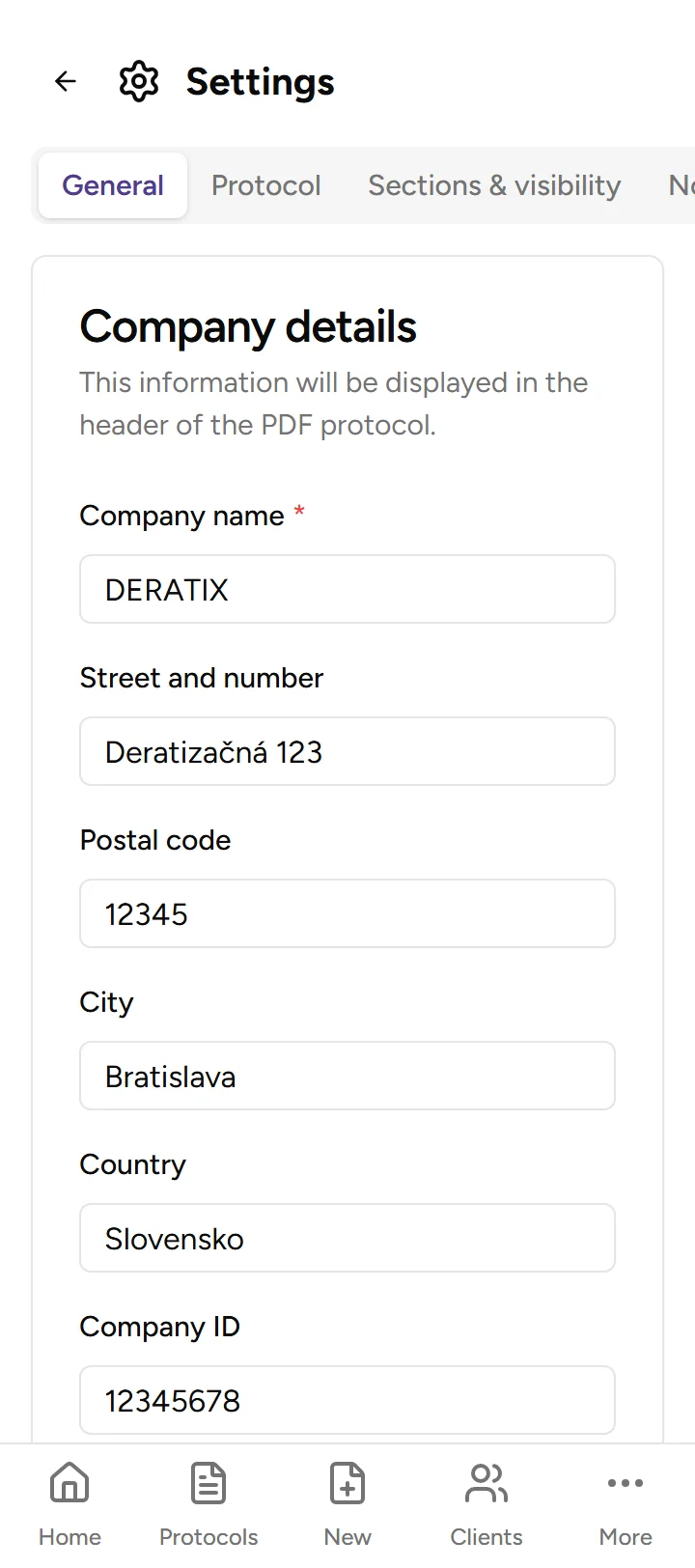The width and height of the screenshot is (695, 1568).
Task: Tap the back arrow icon
Action: [66, 82]
